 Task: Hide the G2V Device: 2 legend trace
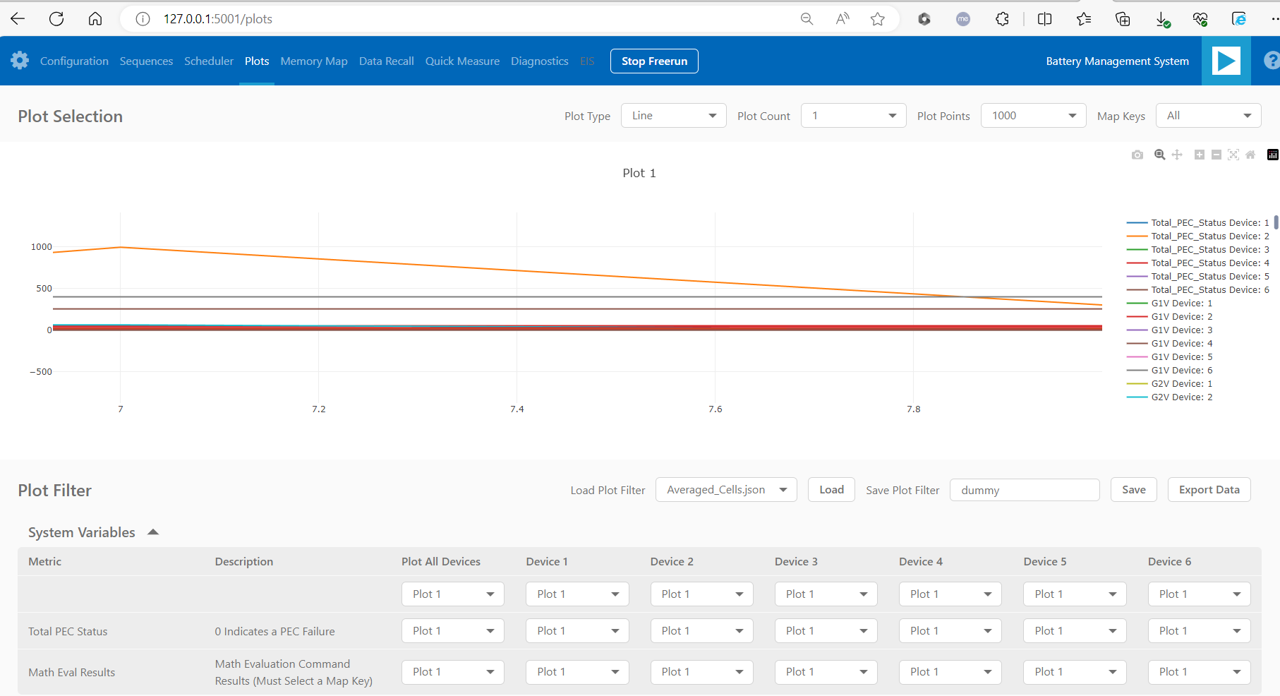1181,398
